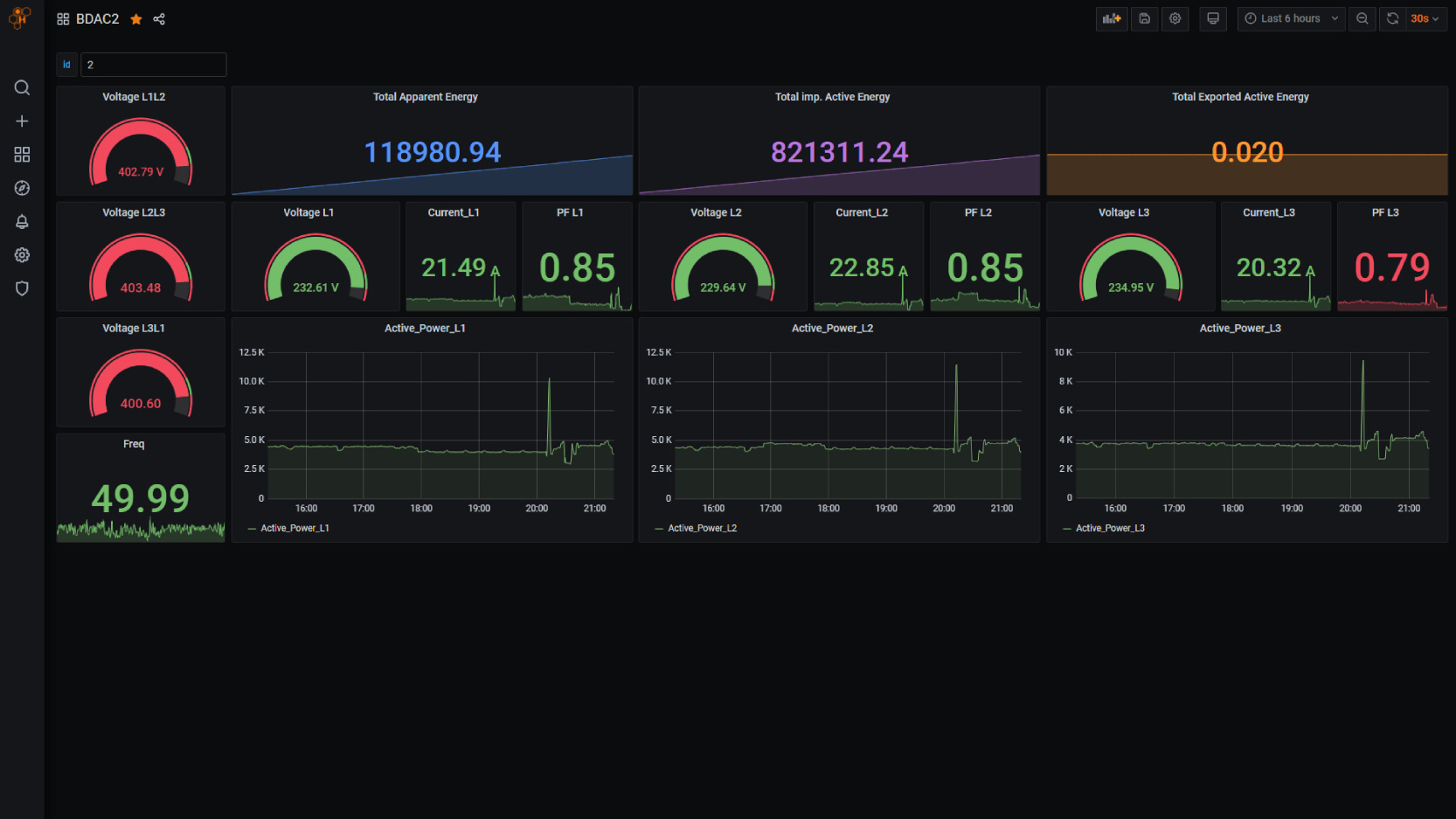
Task: Click the 234.95 V gauge
Action: [x=1131, y=268]
